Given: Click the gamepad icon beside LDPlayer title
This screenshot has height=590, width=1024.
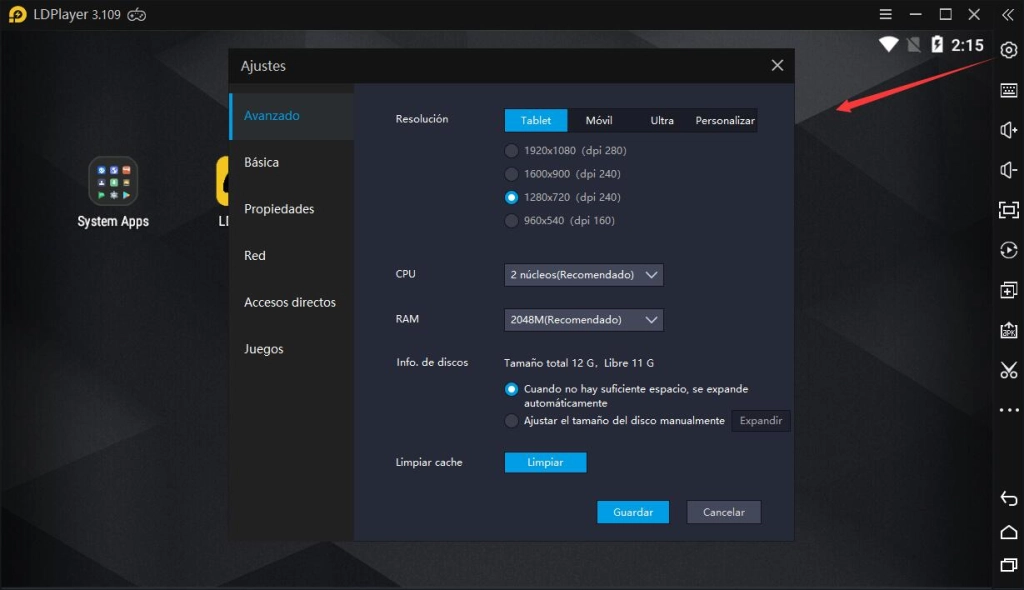Looking at the screenshot, I should pyautogui.click(x=136, y=14).
